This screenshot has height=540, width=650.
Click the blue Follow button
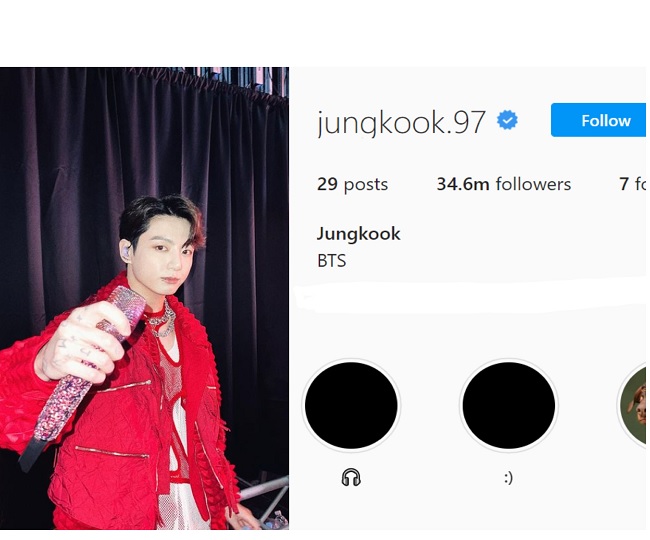pyautogui.click(x=599, y=120)
